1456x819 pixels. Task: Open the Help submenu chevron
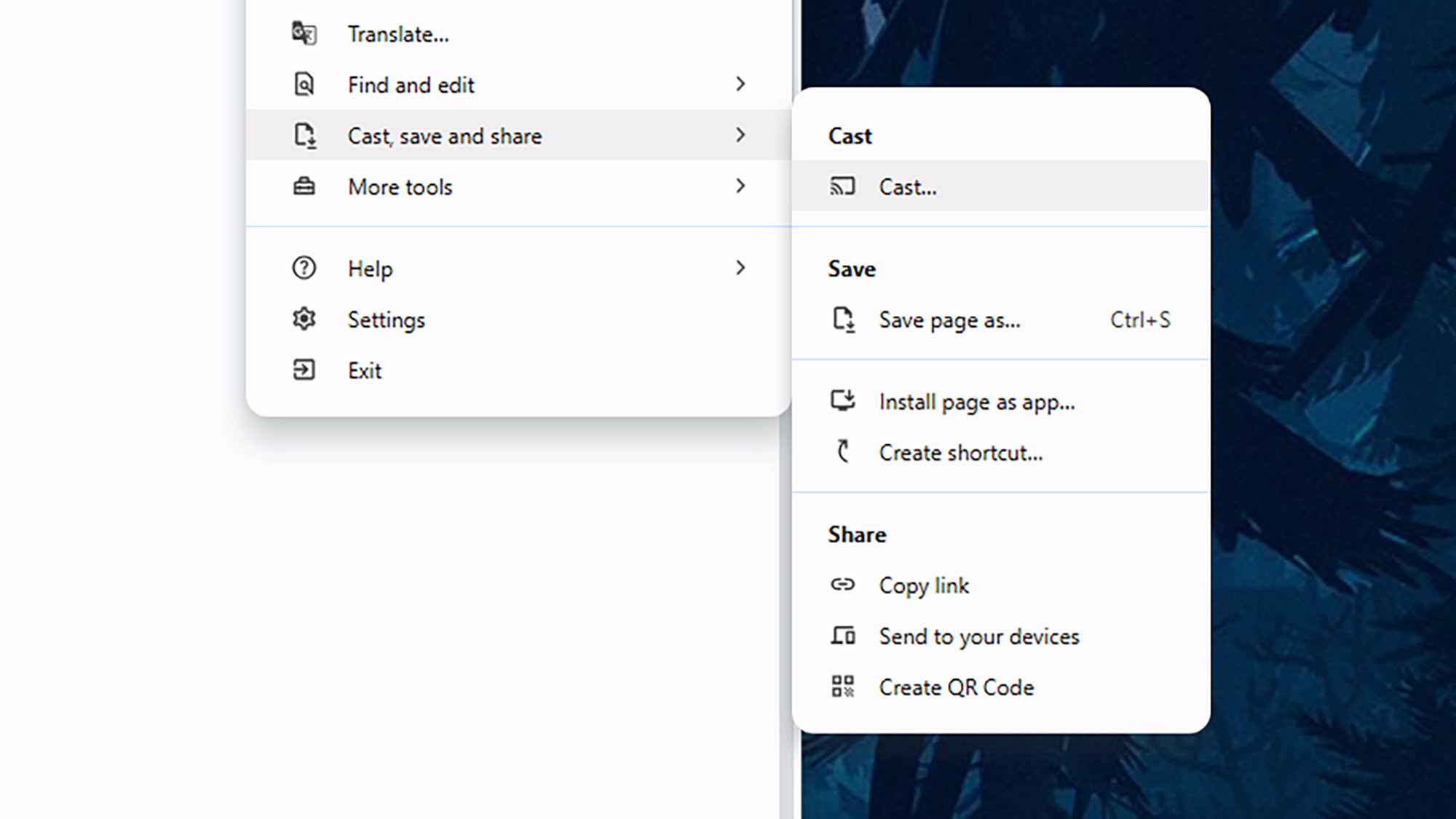(x=740, y=268)
